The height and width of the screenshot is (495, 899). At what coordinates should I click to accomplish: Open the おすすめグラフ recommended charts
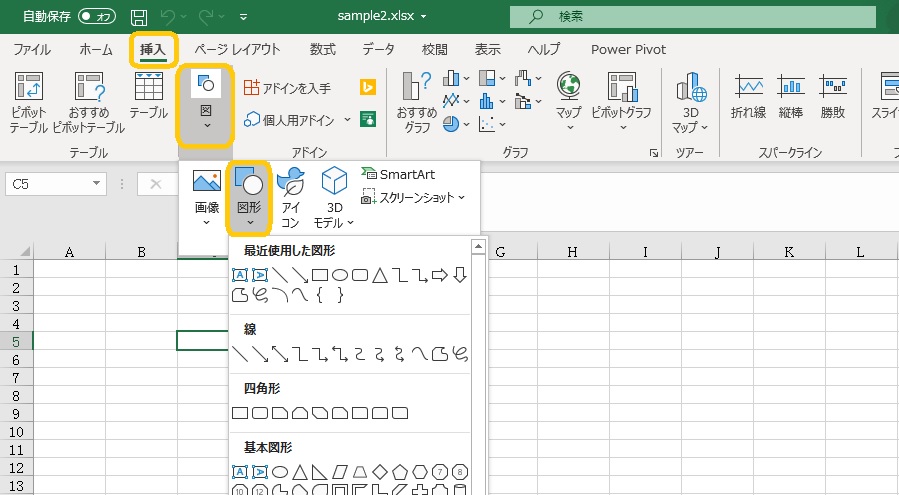pyautogui.click(x=415, y=103)
